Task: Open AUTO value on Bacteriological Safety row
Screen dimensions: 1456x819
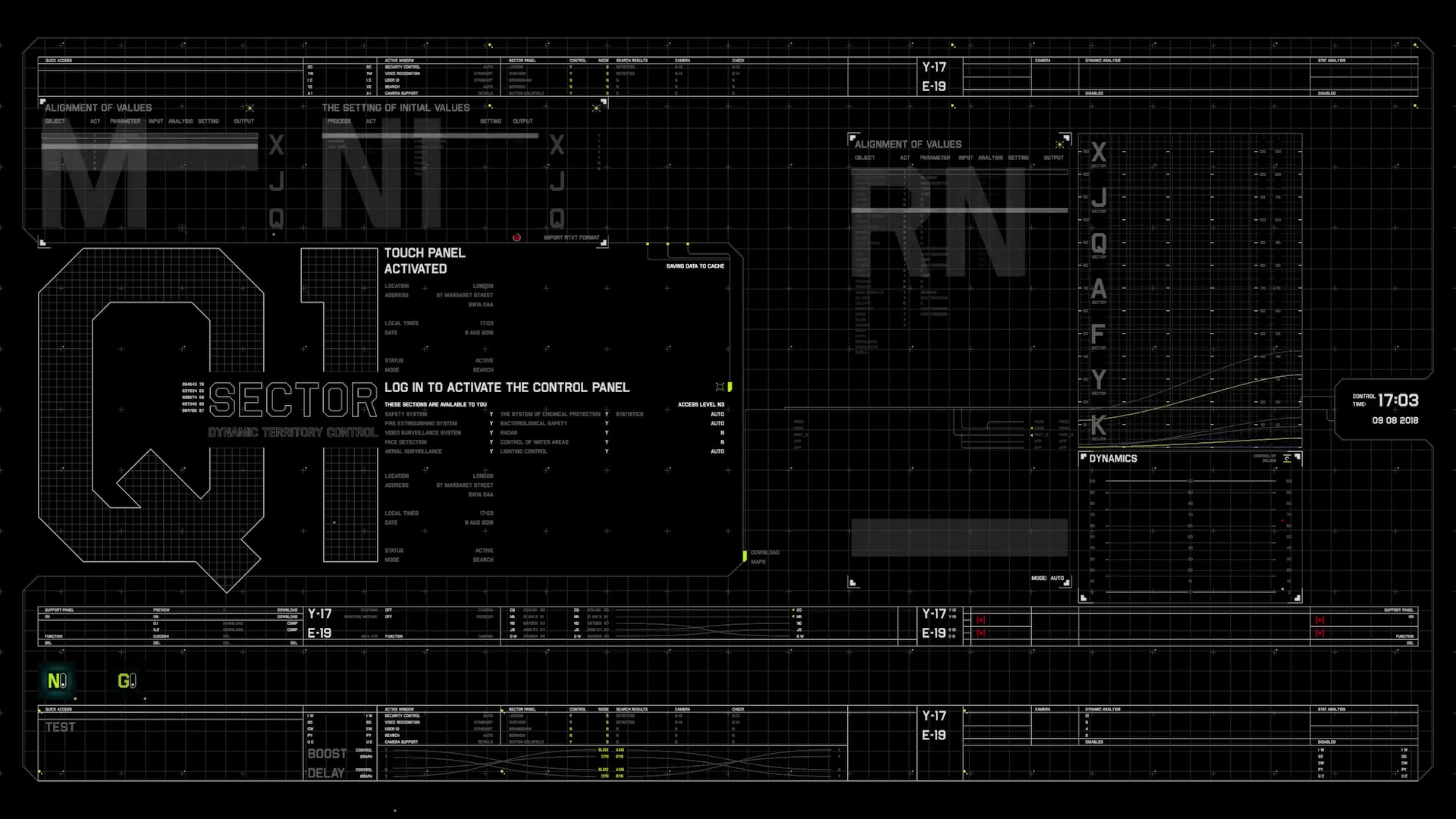Action: (x=717, y=423)
